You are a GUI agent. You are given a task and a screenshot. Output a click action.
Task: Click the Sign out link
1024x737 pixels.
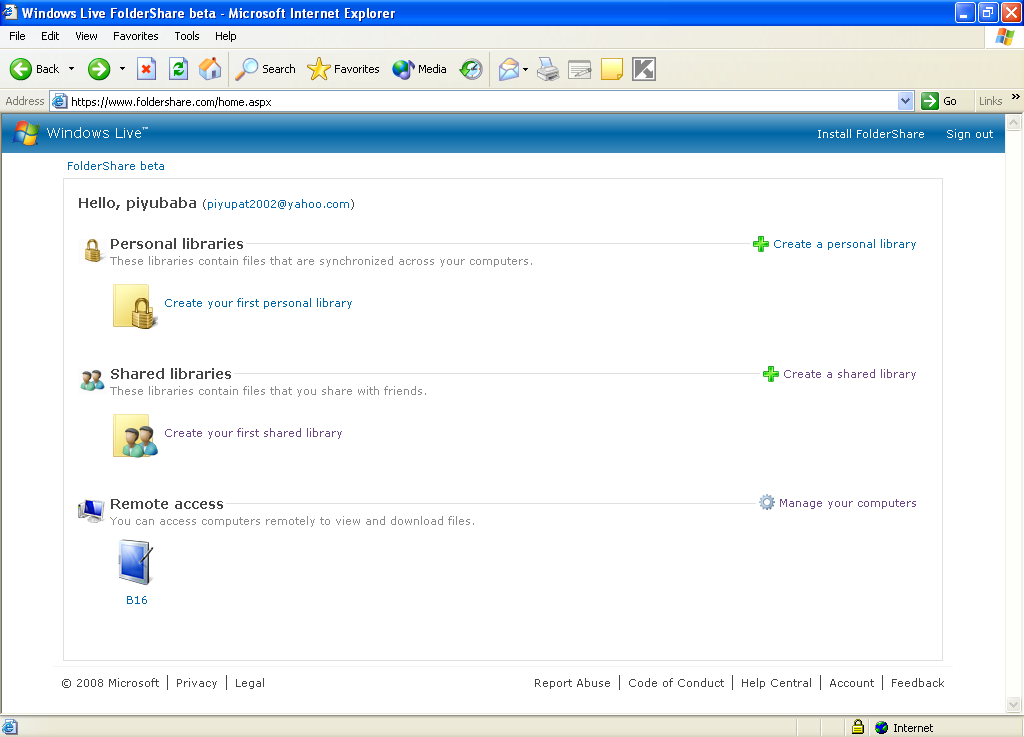coord(970,134)
